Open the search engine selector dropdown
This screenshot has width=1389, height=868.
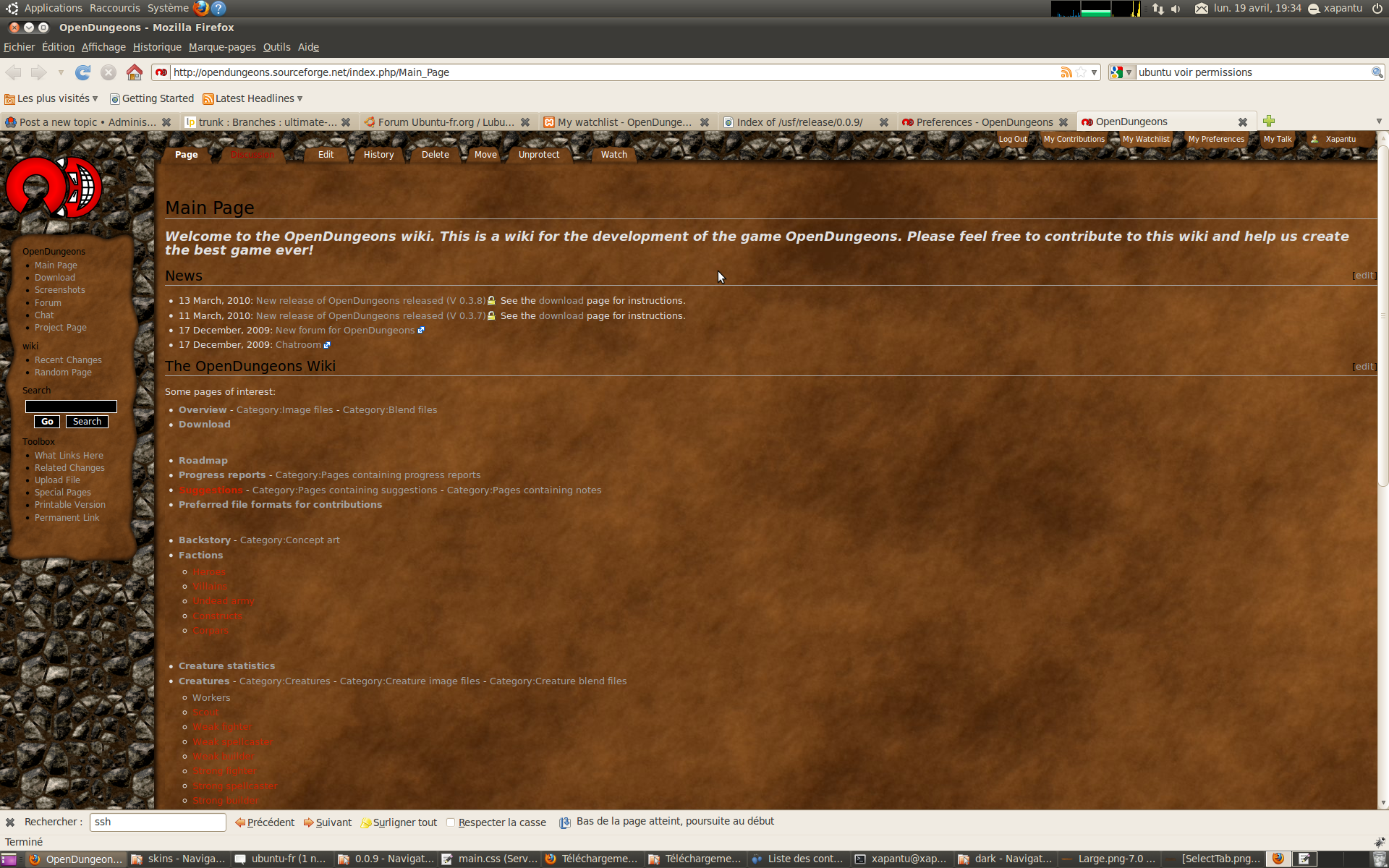1122,72
